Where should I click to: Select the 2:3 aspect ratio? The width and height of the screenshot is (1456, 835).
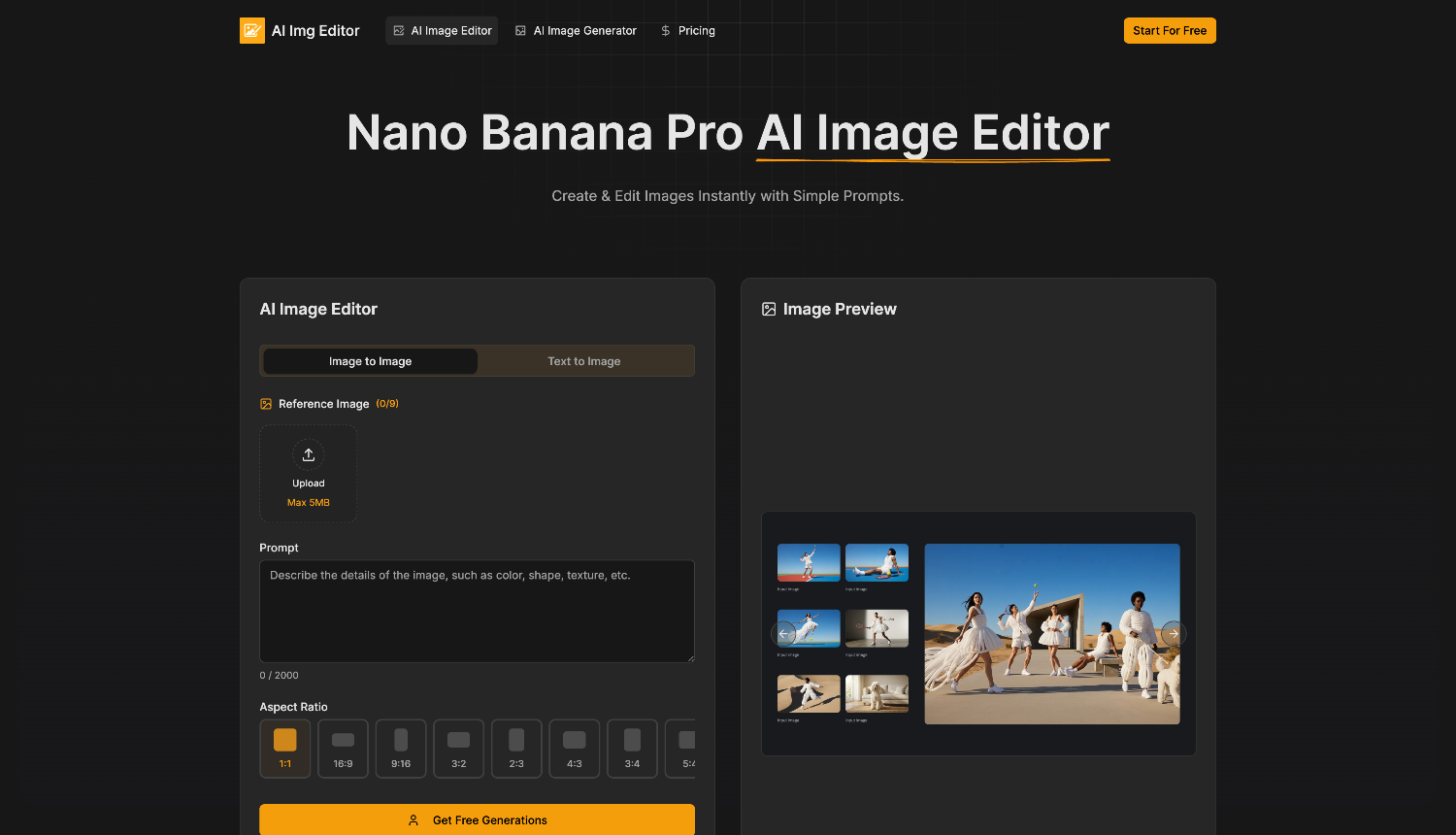coord(516,749)
